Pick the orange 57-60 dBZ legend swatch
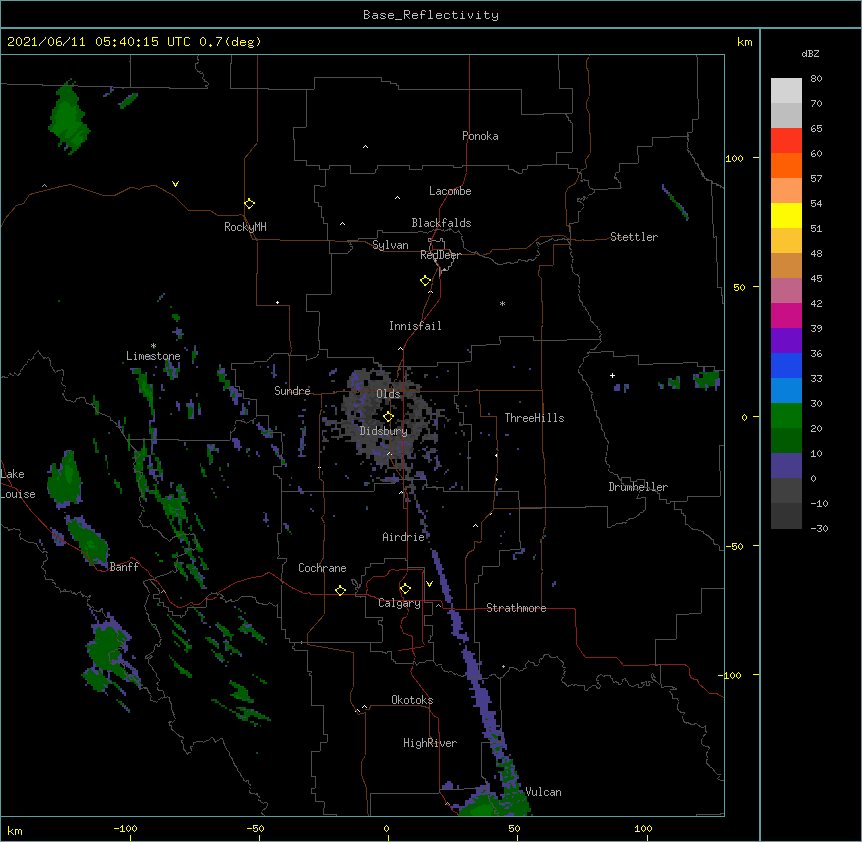 786,165
